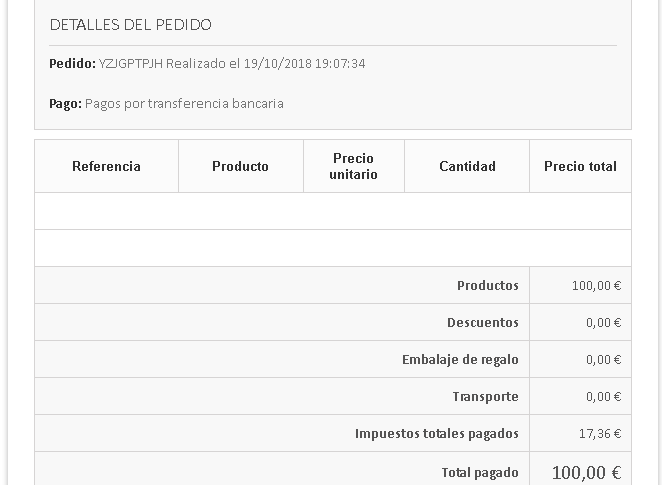Click the order reference YZJGPTPJH
The image size is (662, 485).
click(130, 63)
